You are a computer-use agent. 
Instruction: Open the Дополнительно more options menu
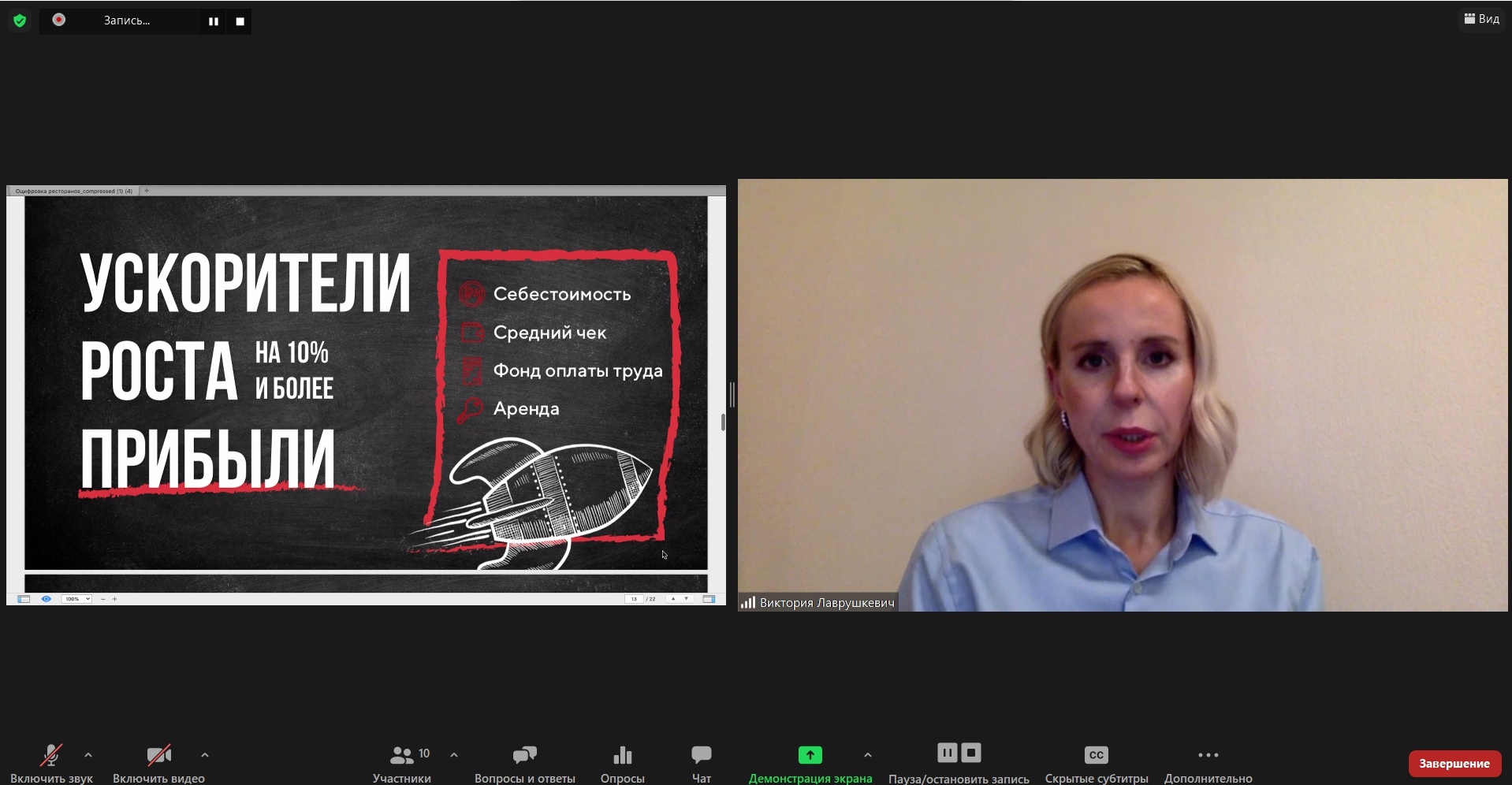click(x=1208, y=755)
